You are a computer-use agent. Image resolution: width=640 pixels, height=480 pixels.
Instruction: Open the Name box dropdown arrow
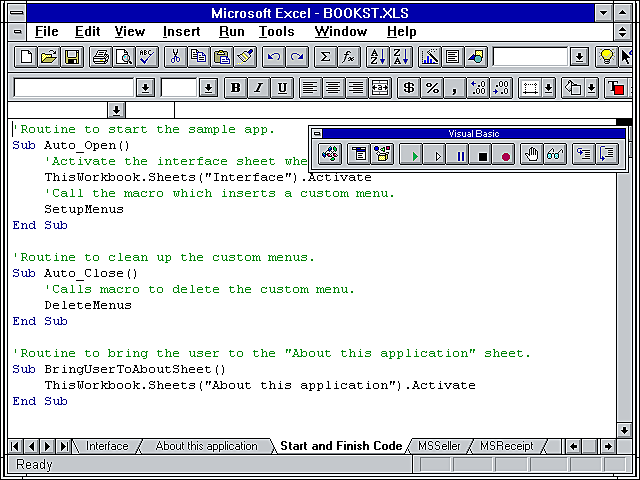coord(116,110)
